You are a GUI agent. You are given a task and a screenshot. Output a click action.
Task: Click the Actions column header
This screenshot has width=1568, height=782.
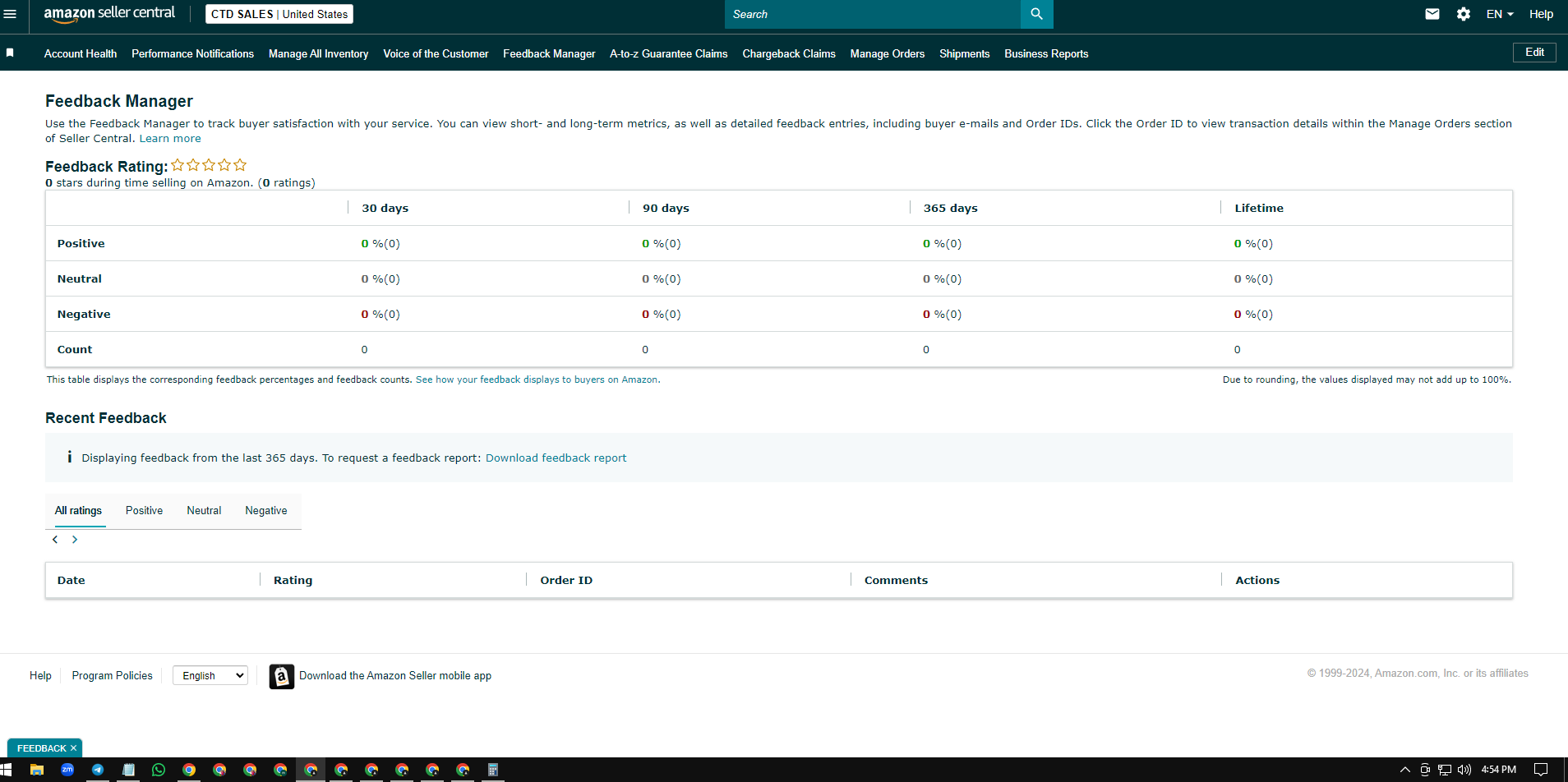(x=1257, y=580)
